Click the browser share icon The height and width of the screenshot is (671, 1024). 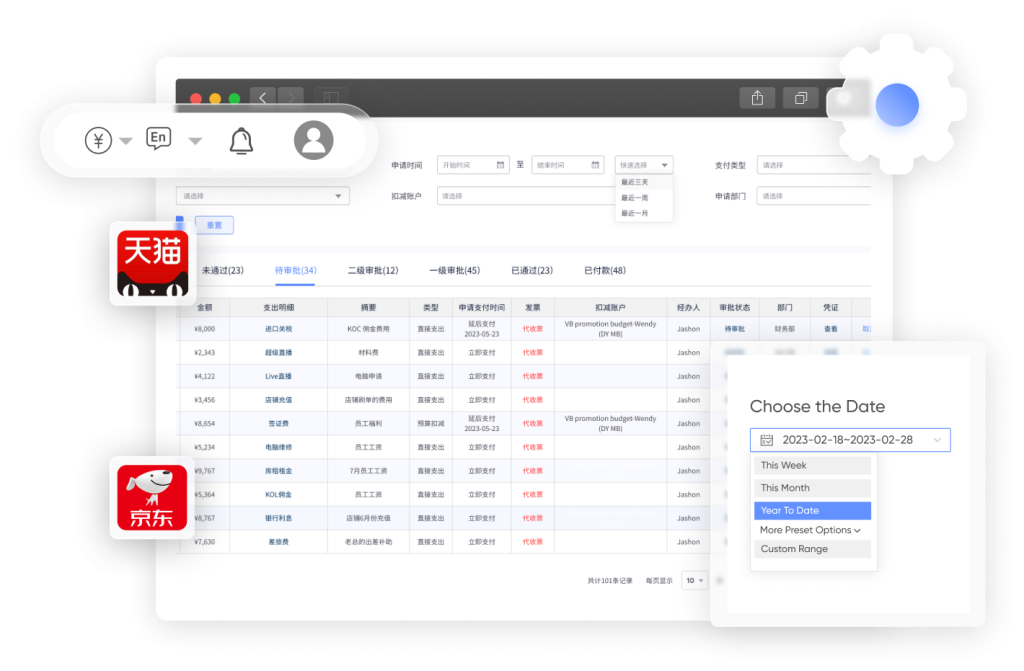pos(757,98)
